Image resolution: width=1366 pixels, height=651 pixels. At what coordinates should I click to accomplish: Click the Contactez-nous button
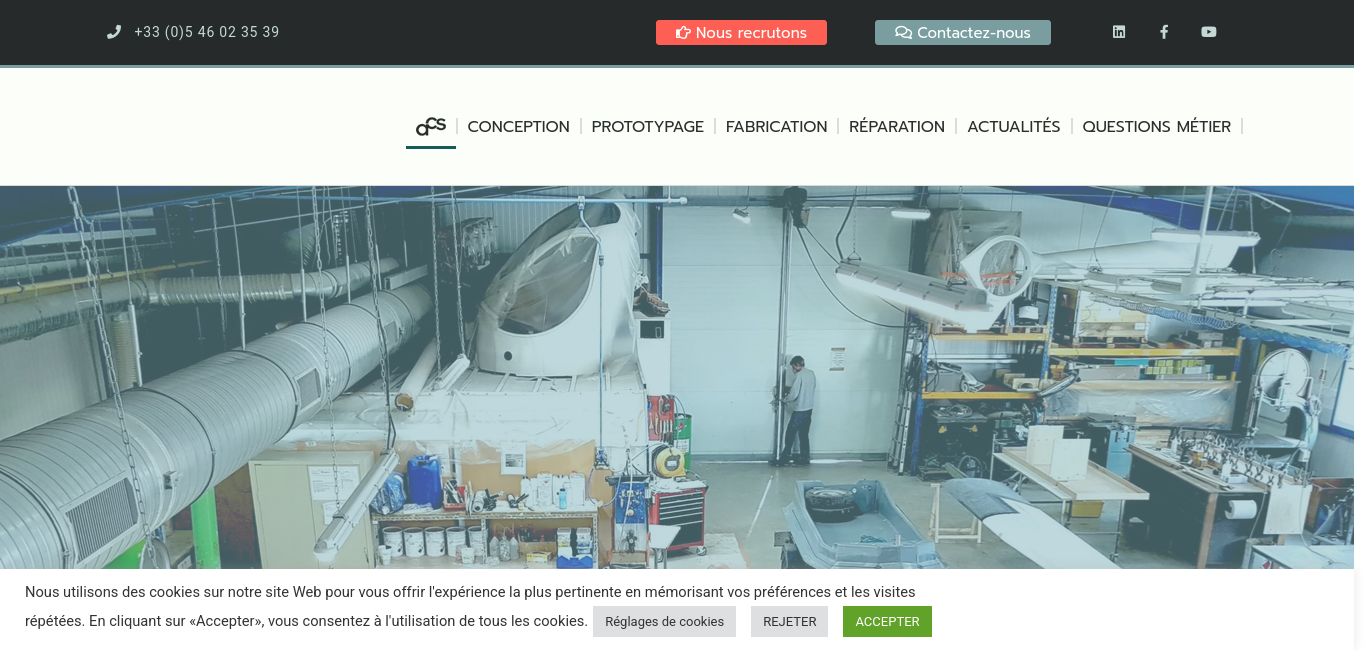pos(963,33)
